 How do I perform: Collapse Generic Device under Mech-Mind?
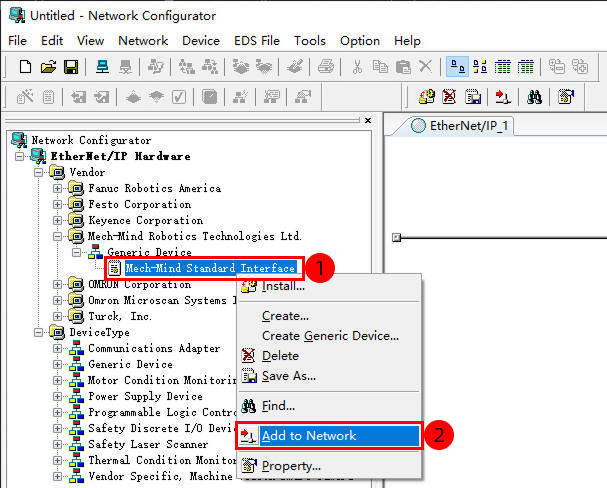[x=77, y=252]
